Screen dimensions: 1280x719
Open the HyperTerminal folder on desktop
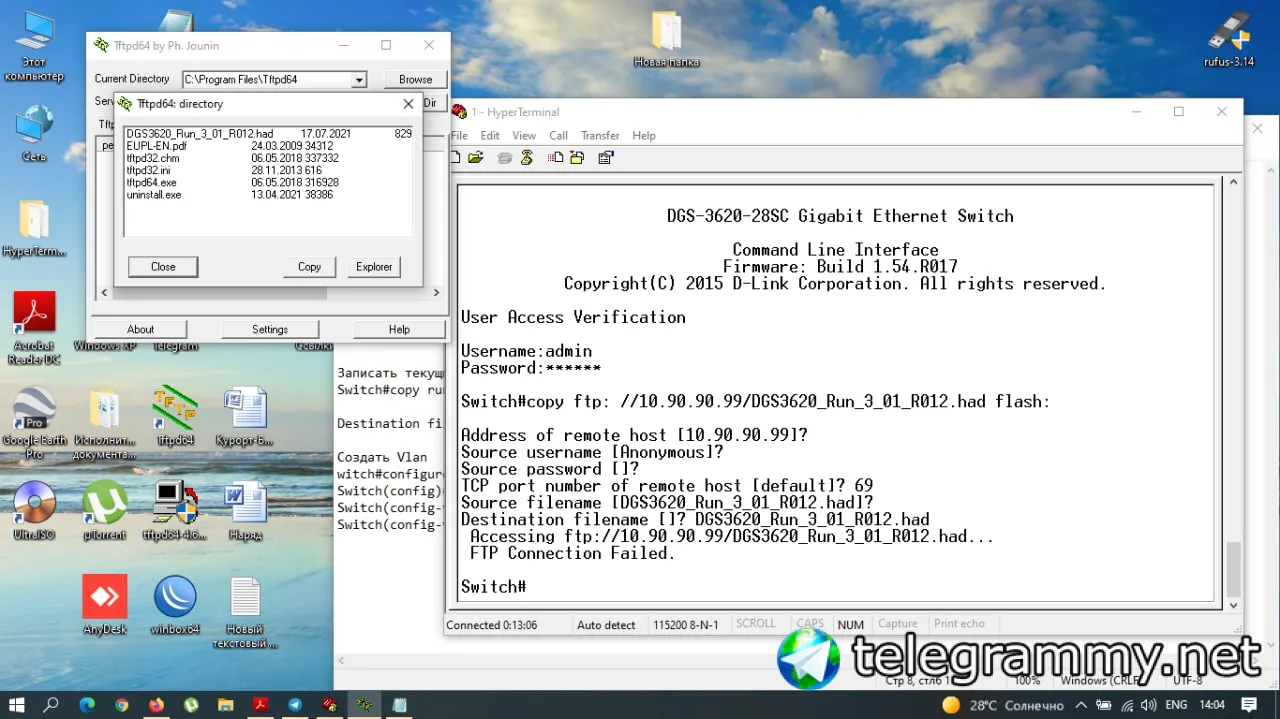pyautogui.click(x=34, y=228)
